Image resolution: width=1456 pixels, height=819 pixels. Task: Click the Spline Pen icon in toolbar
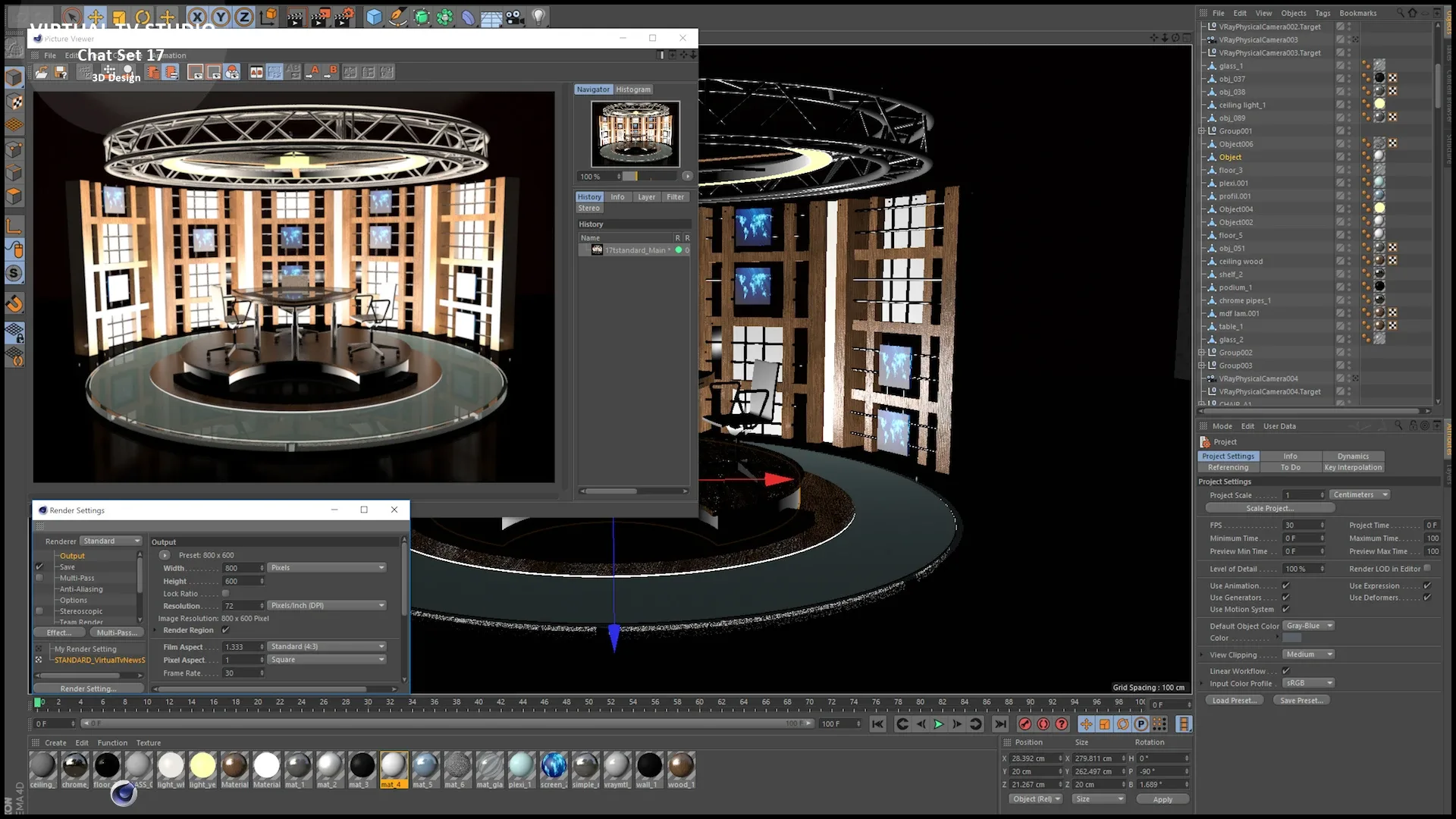click(x=397, y=16)
